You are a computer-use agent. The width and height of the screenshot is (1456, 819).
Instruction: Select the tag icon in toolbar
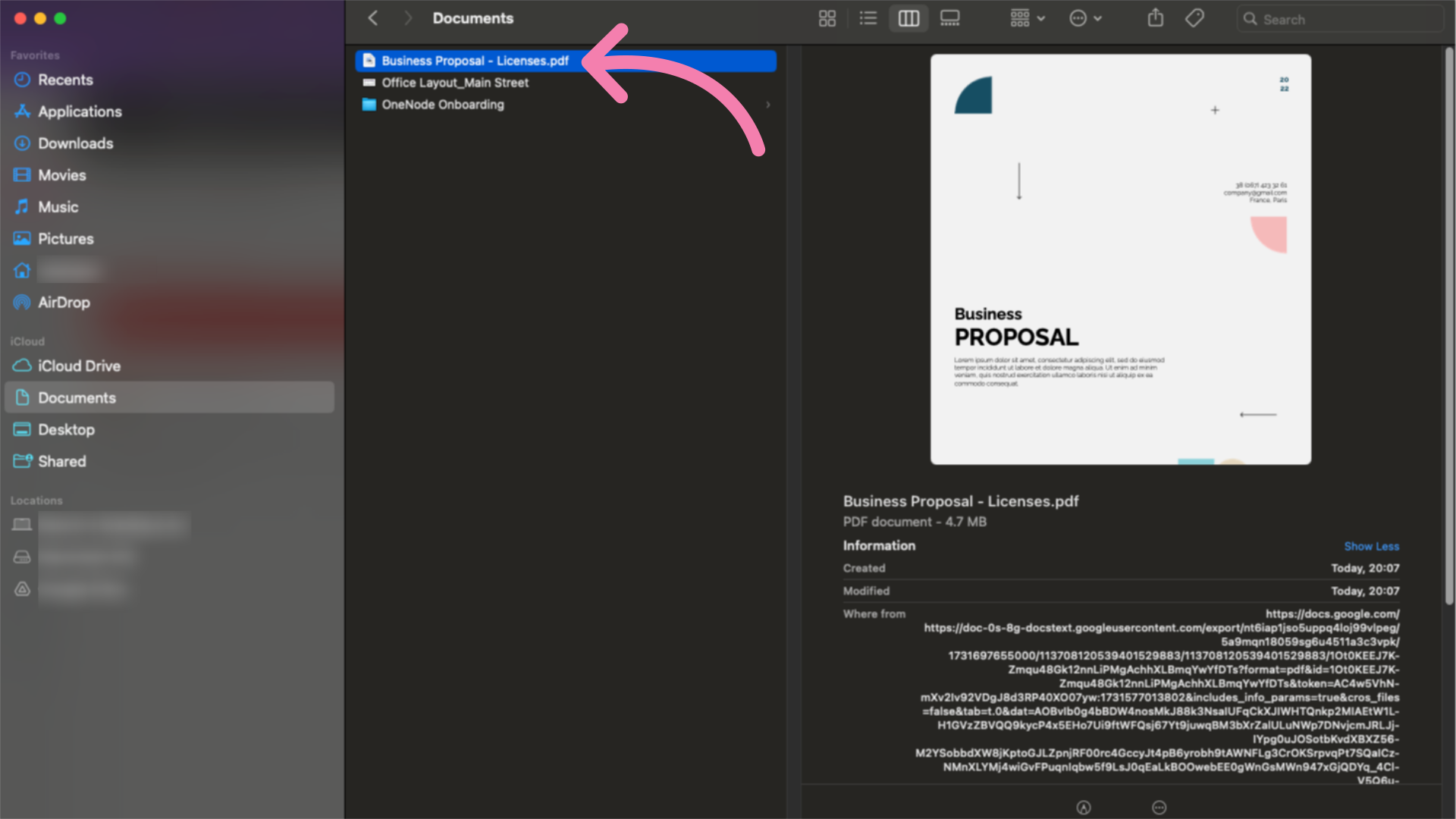[x=1195, y=18]
